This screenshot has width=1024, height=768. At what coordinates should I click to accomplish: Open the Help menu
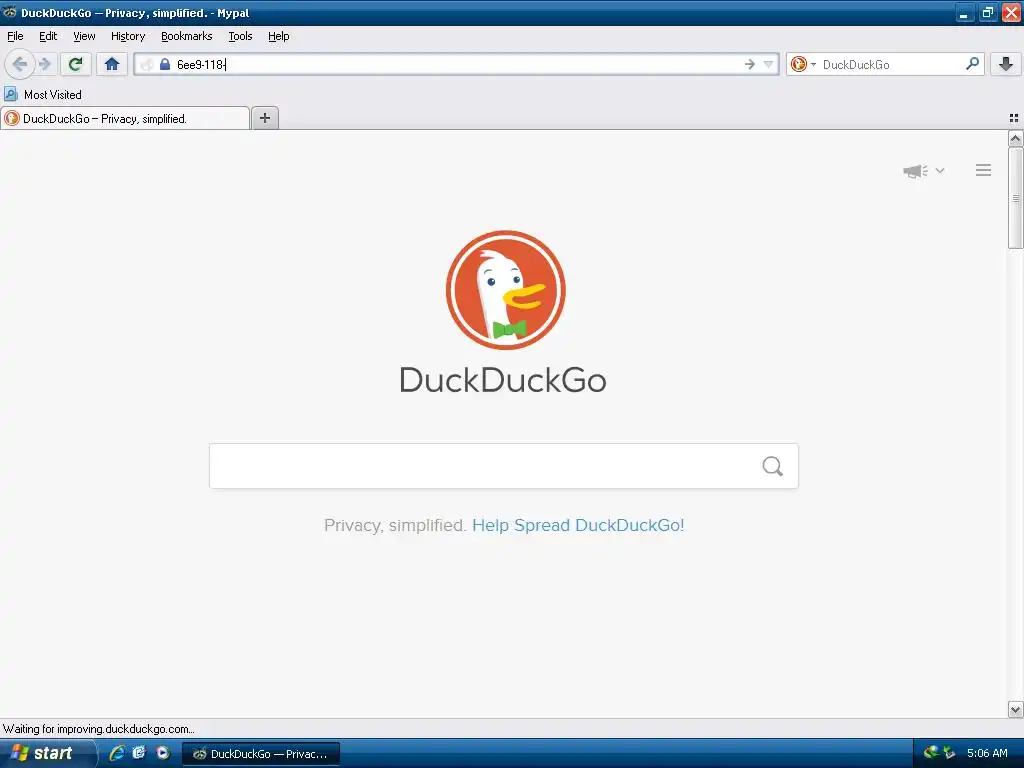click(x=279, y=37)
